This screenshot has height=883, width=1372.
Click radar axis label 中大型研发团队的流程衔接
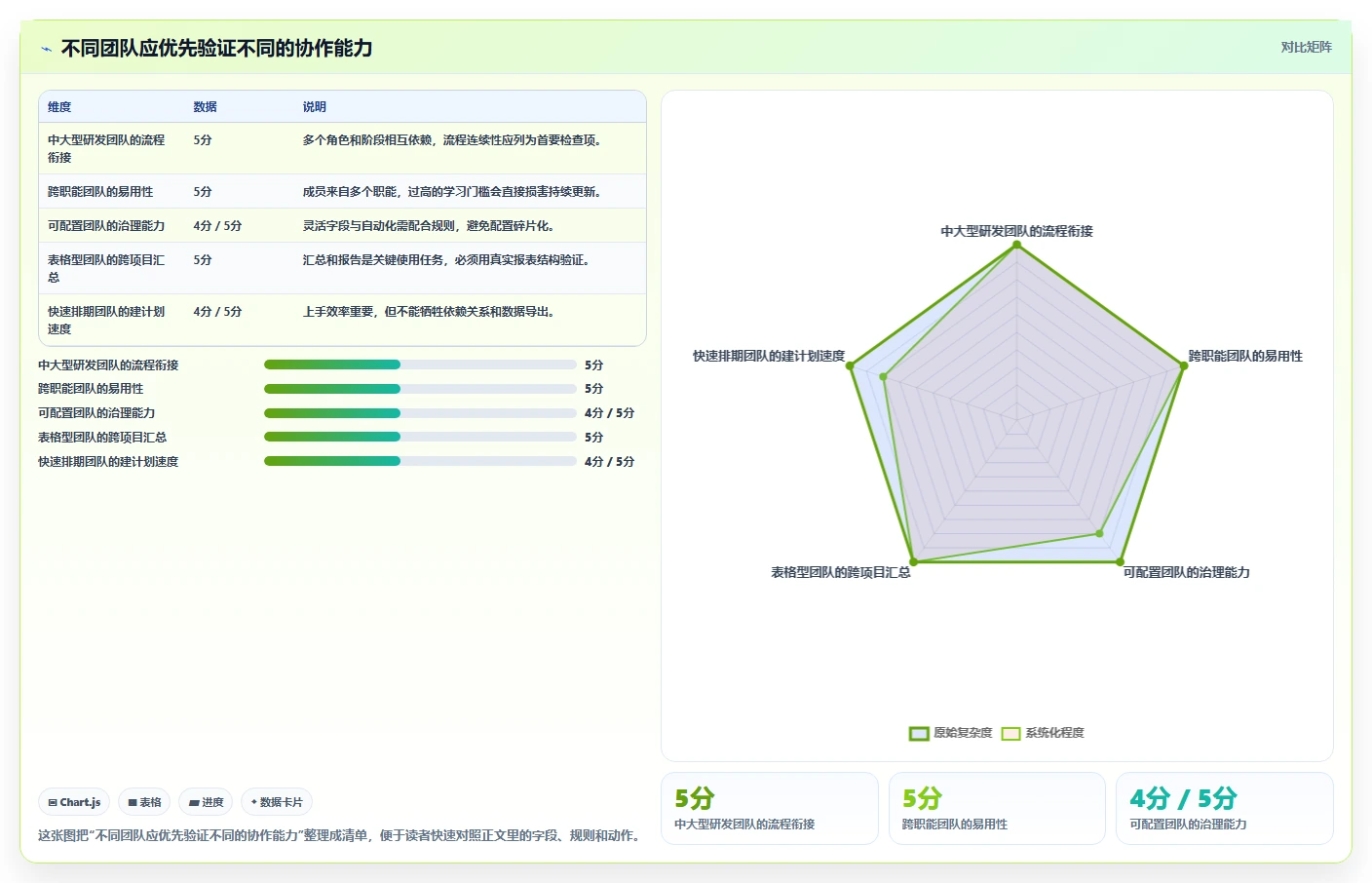point(1016,231)
